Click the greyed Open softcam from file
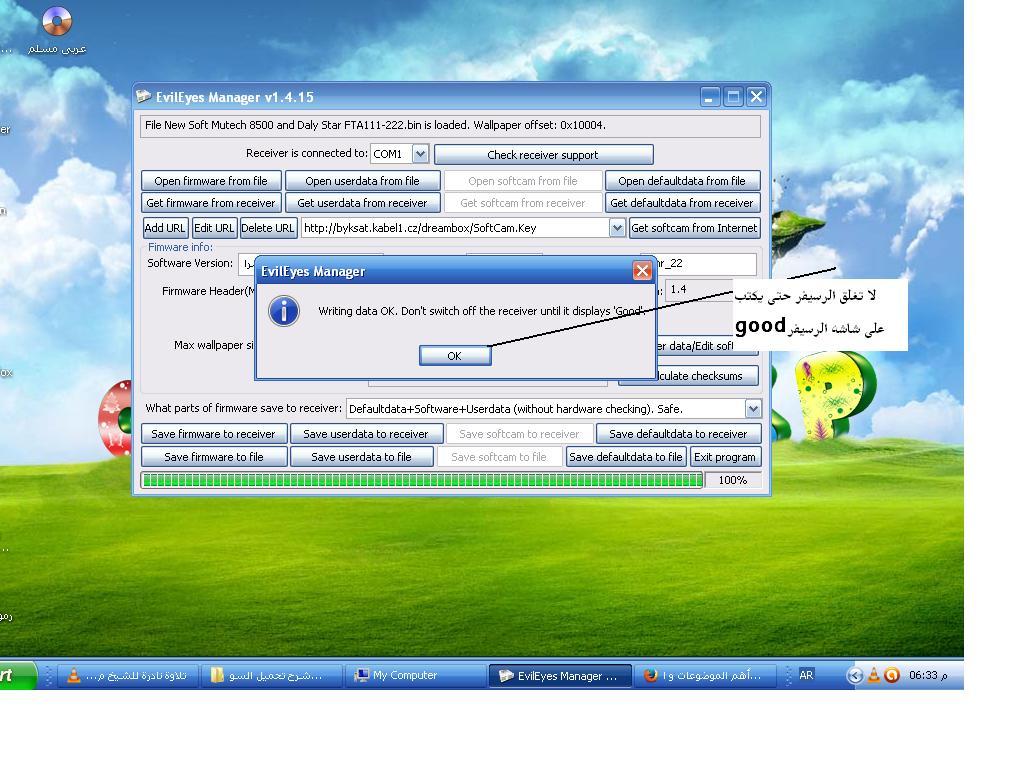This screenshot has height=768, width=1024. click(x=523, y=181)
